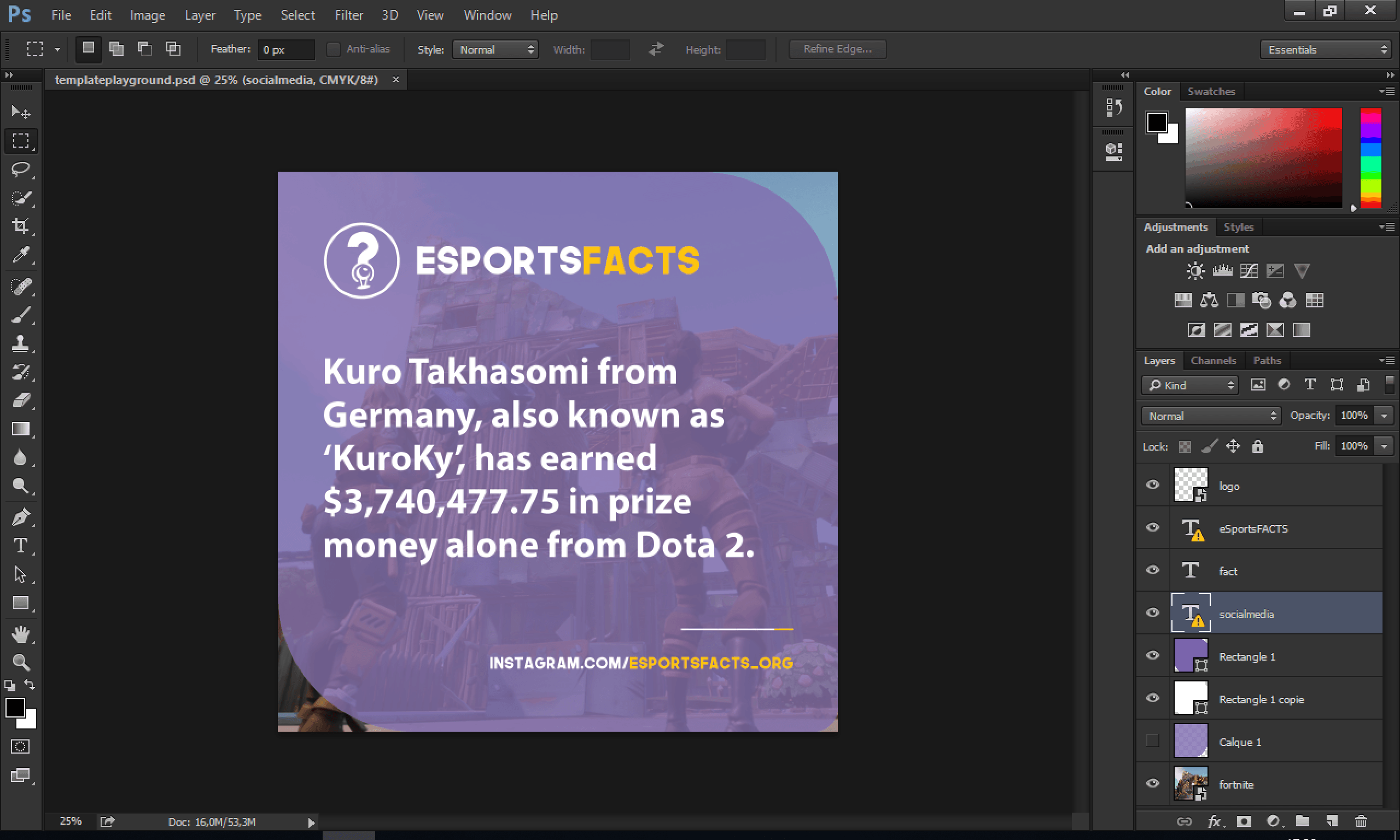Image resolution: width=1400 pixels, height=840 pixels.
Task: Open the Style dropdown set to Normal
Action: coord(495,50)
